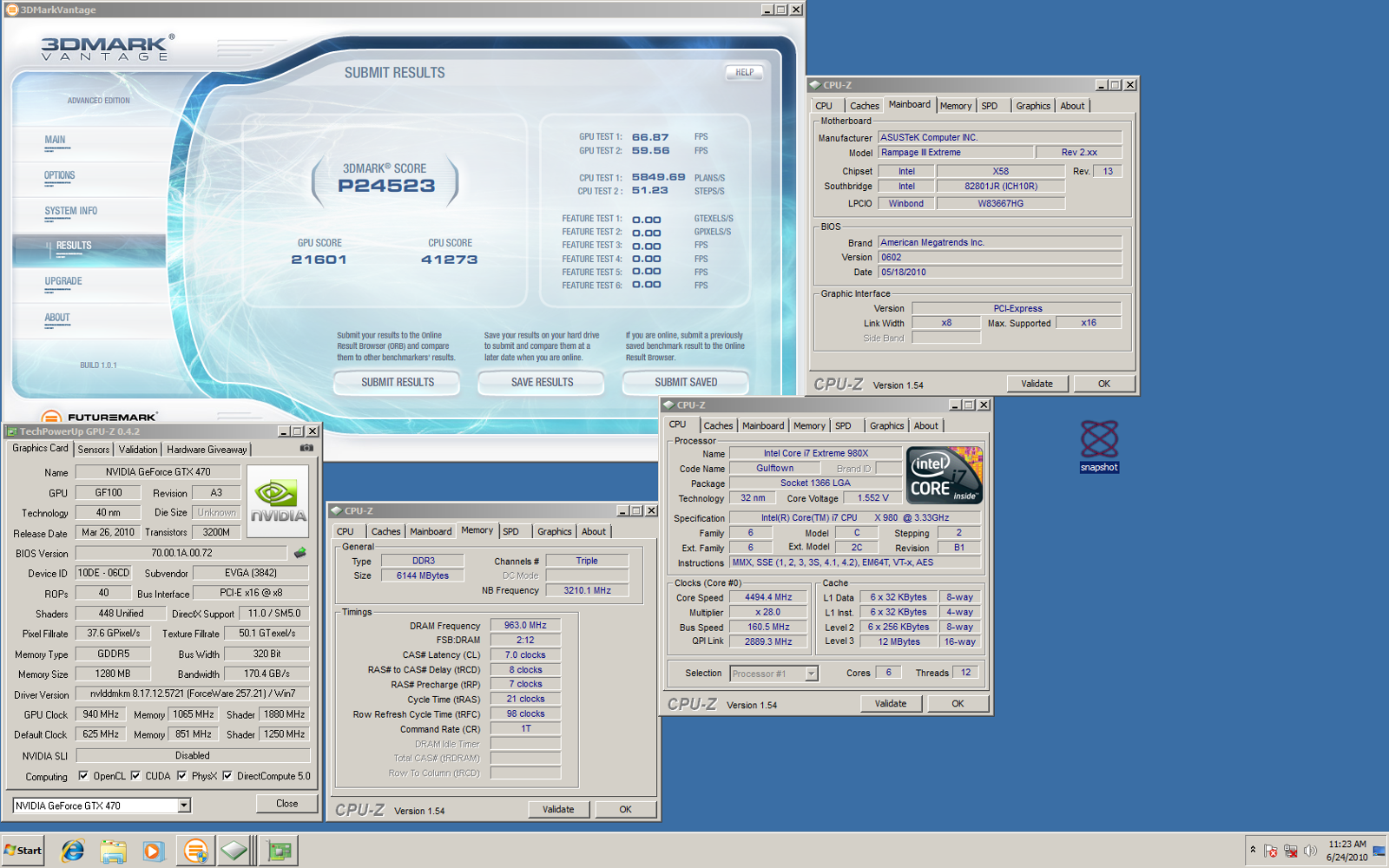The width and height of the screenshot is (1389, 868).
Task: Click the Futuremark logo in 3DMark
Action: pyautogui.click(x=100, y=417)
